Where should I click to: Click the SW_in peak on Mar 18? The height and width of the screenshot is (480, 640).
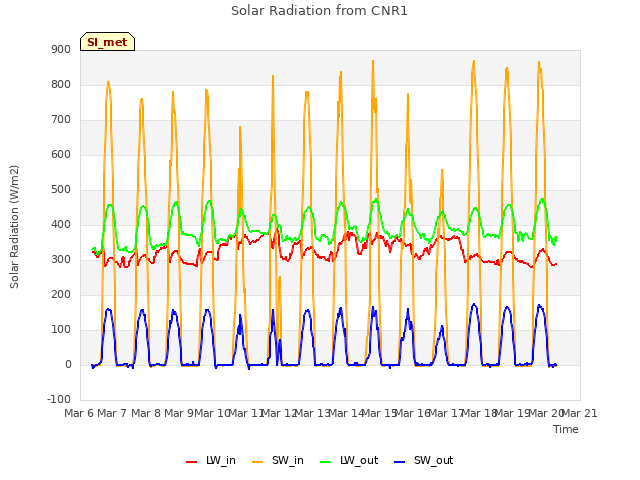(x=474, y=61)
